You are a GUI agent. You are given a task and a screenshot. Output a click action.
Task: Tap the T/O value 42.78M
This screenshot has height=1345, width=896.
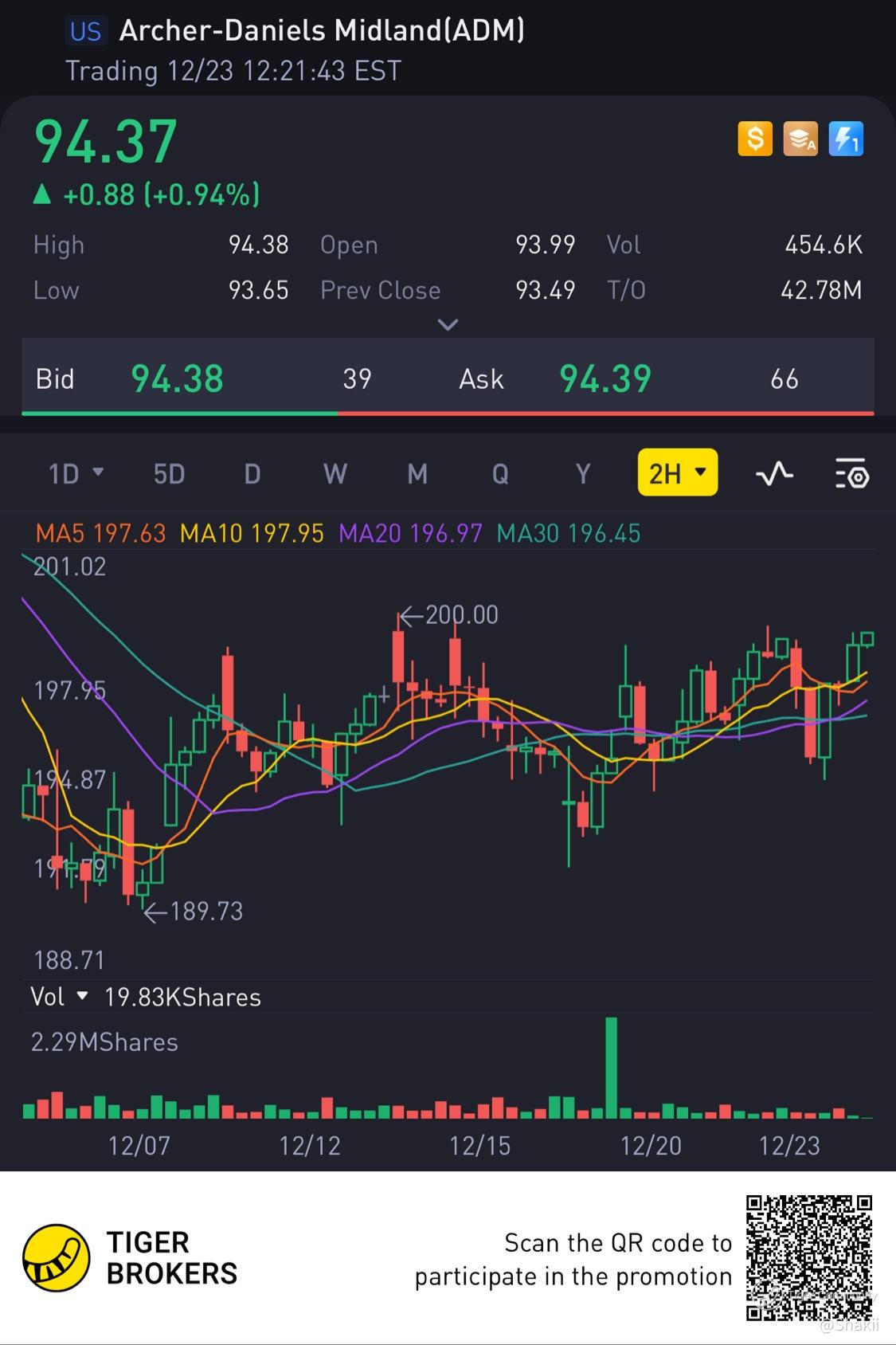(x=821, y=290)
